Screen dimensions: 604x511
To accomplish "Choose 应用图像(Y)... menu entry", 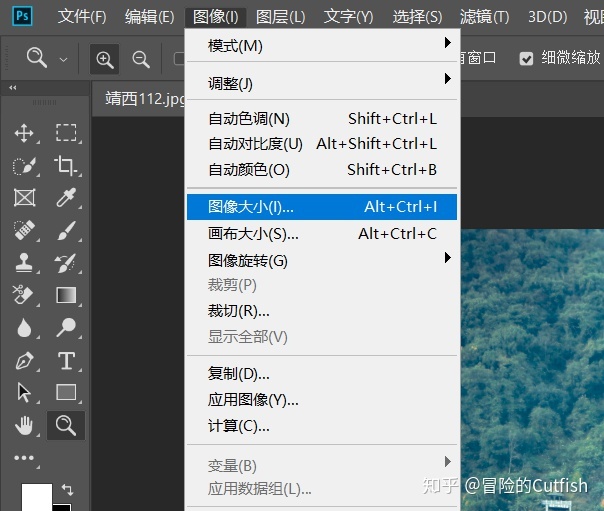I will (x=322, y=400).
